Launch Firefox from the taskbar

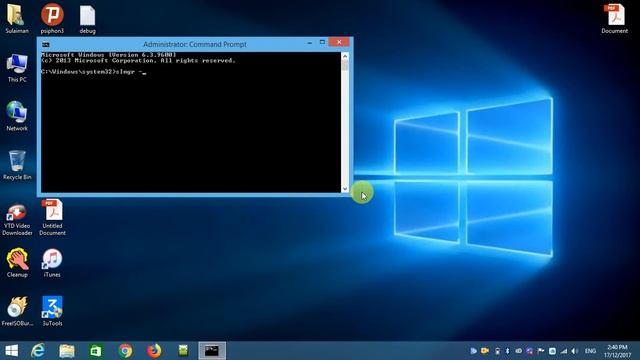click(x=154, y=351)
